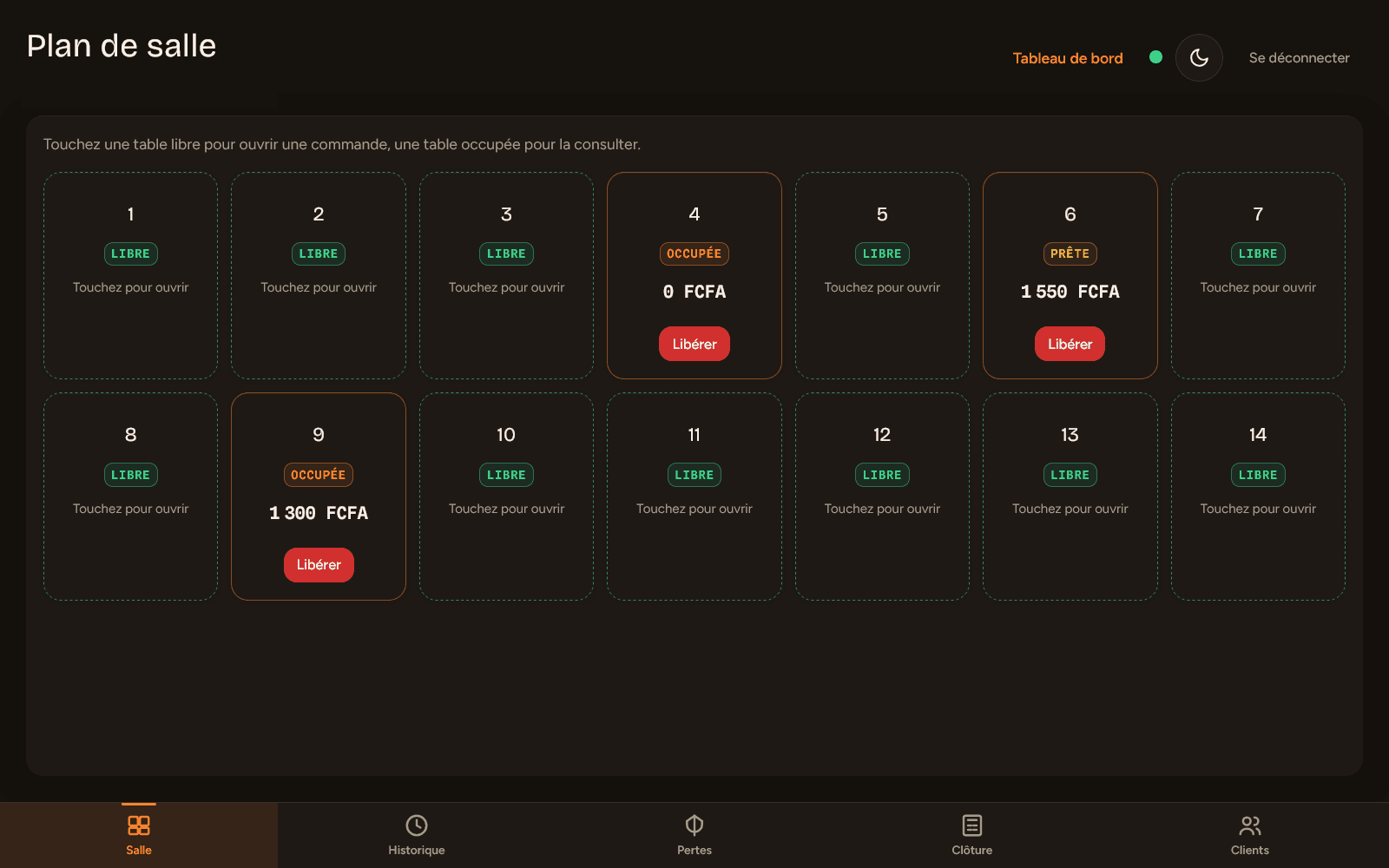
Task: Click PRÊTE badge on table 6
Action: coord(1070,253)
